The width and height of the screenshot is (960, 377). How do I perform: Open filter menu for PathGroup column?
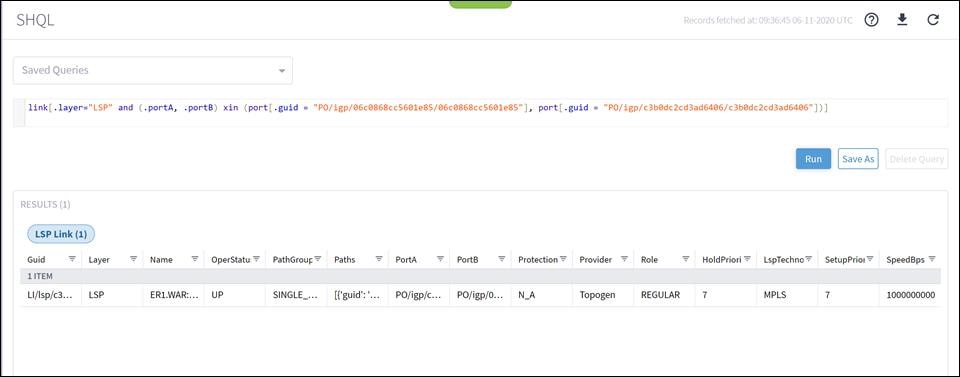pos(318,259)
